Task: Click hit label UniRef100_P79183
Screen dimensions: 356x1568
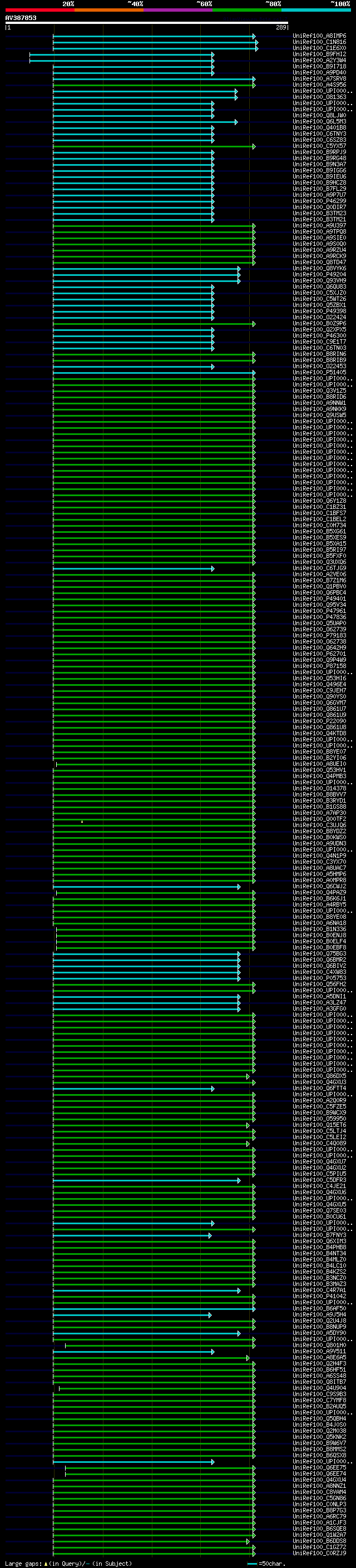Action: pyautogui.click(x=319, y=635)
